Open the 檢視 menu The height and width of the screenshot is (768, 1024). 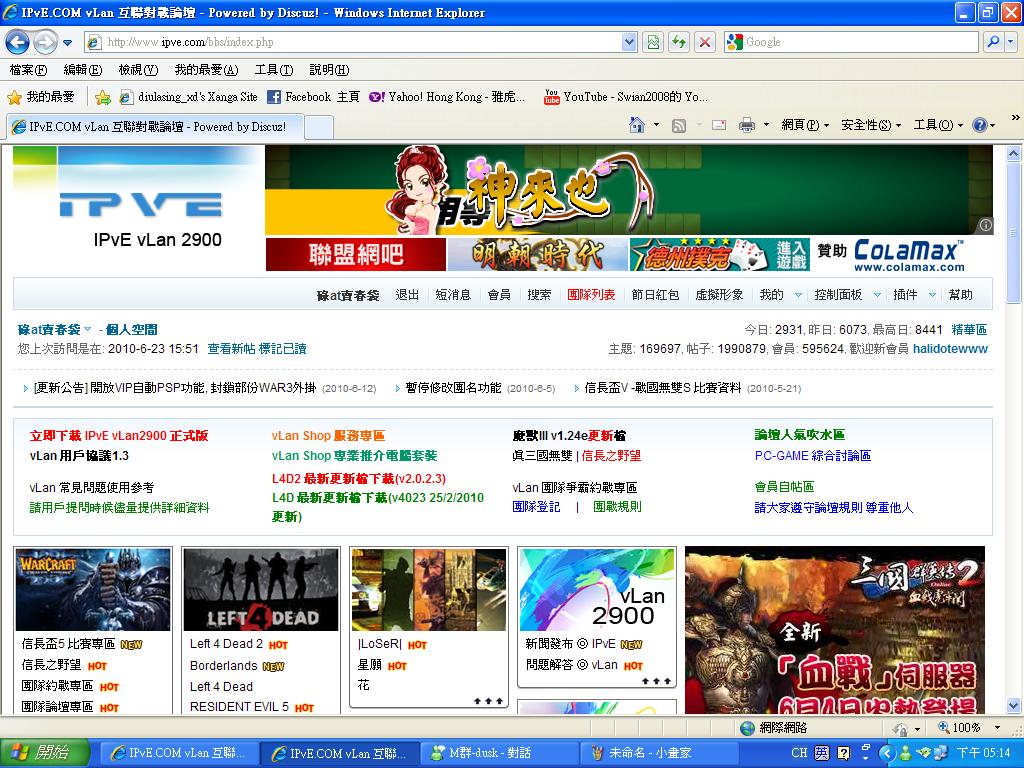[x=138, y=70]
